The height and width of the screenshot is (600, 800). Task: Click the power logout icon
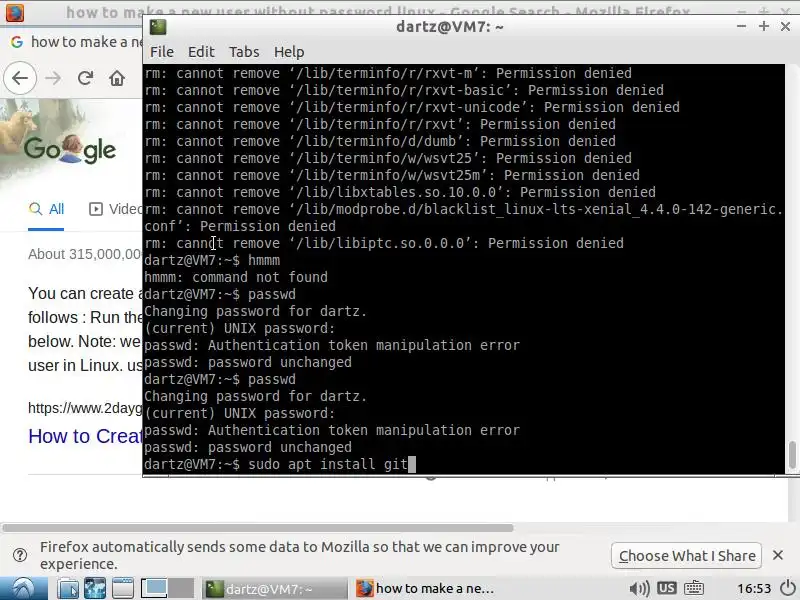point(789,588)
